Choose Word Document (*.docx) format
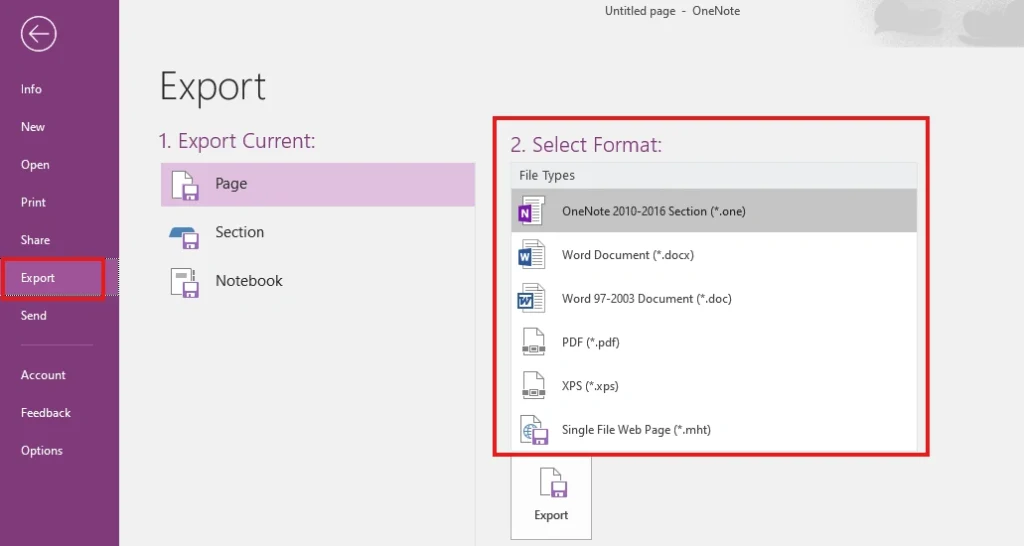Viewport: 1024px width, 546px height. tap(714, 255)
